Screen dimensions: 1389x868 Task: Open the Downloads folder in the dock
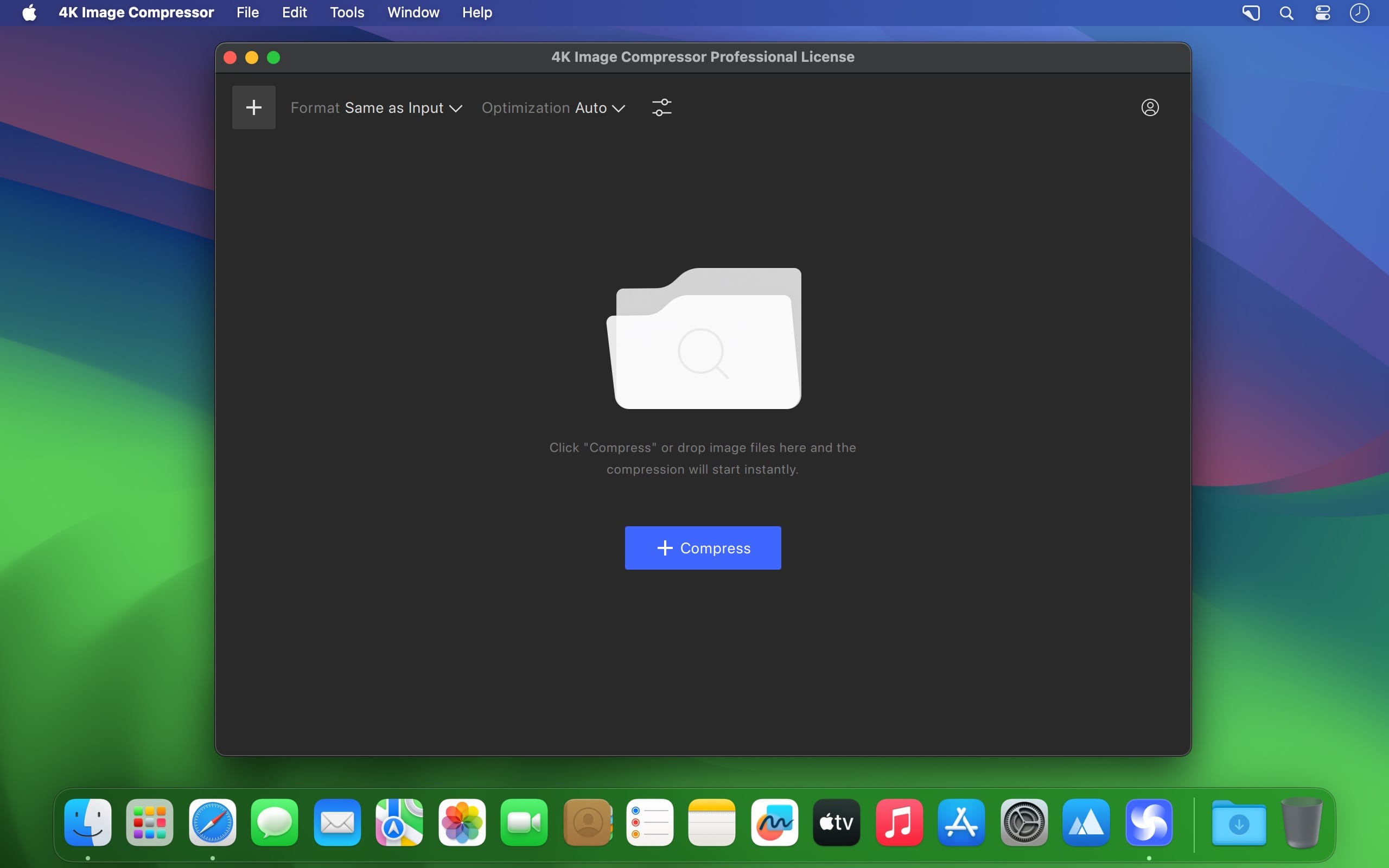coord(1239,822)
